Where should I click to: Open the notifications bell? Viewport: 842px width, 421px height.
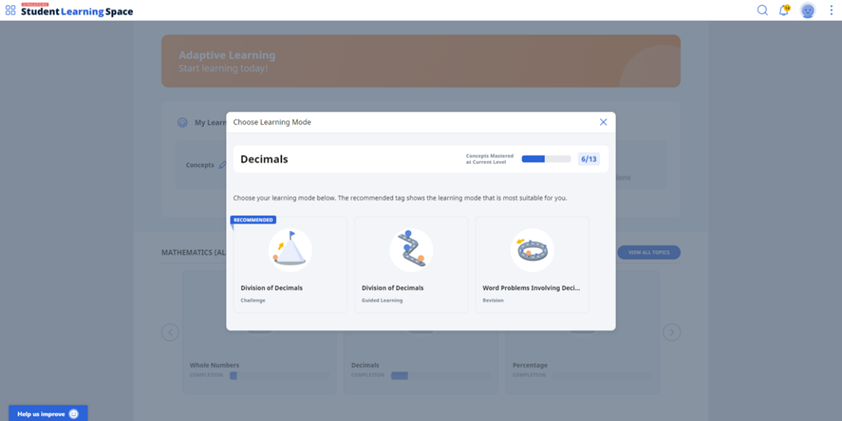784,11
